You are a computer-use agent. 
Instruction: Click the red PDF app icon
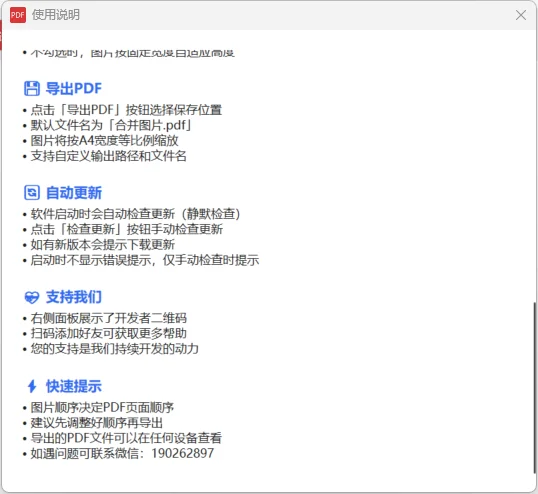[x=18, y=15]
